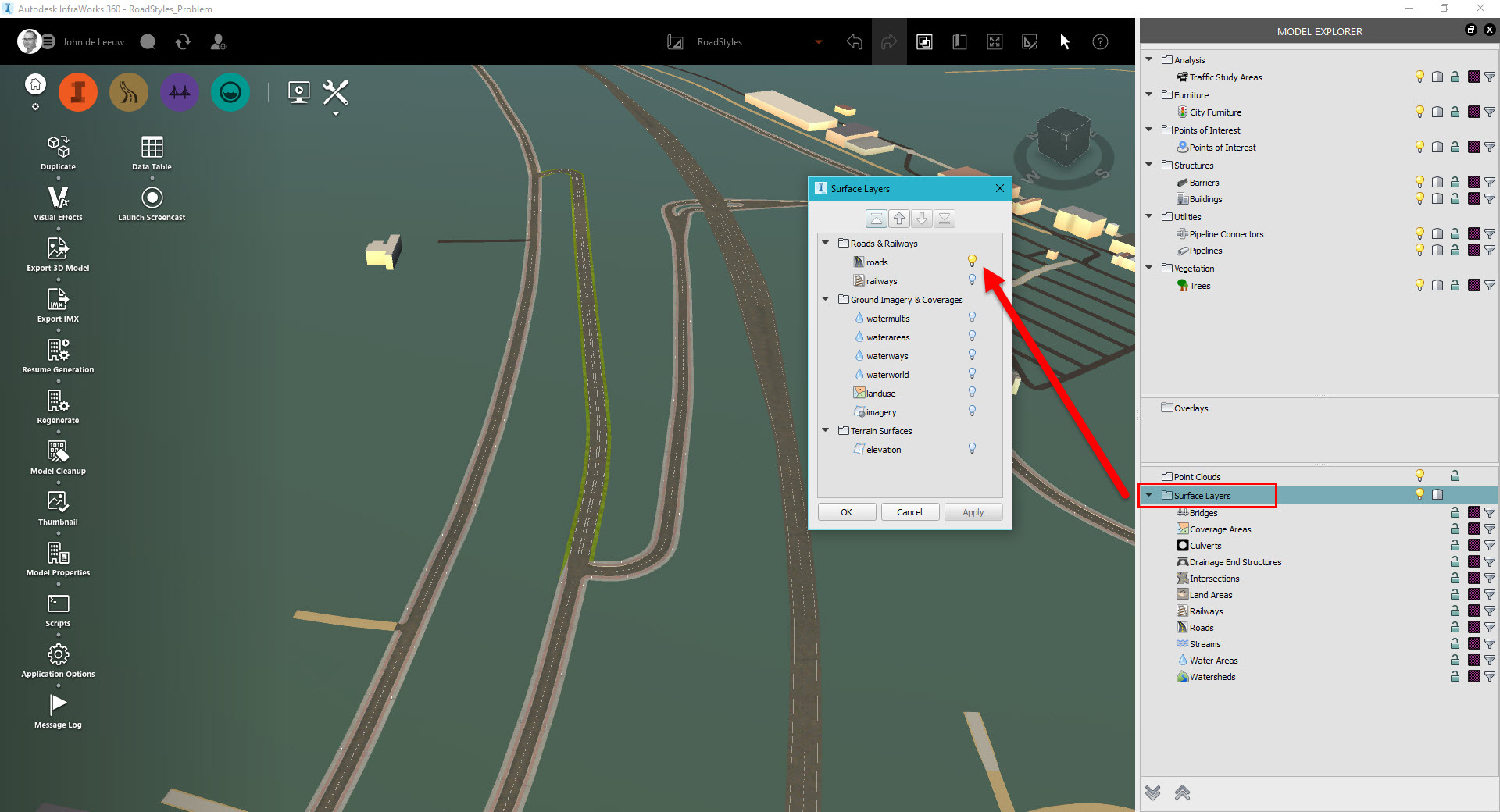Collapse Terrain Surfaces group
1500x812 pixels.
(x=825, y=430)
